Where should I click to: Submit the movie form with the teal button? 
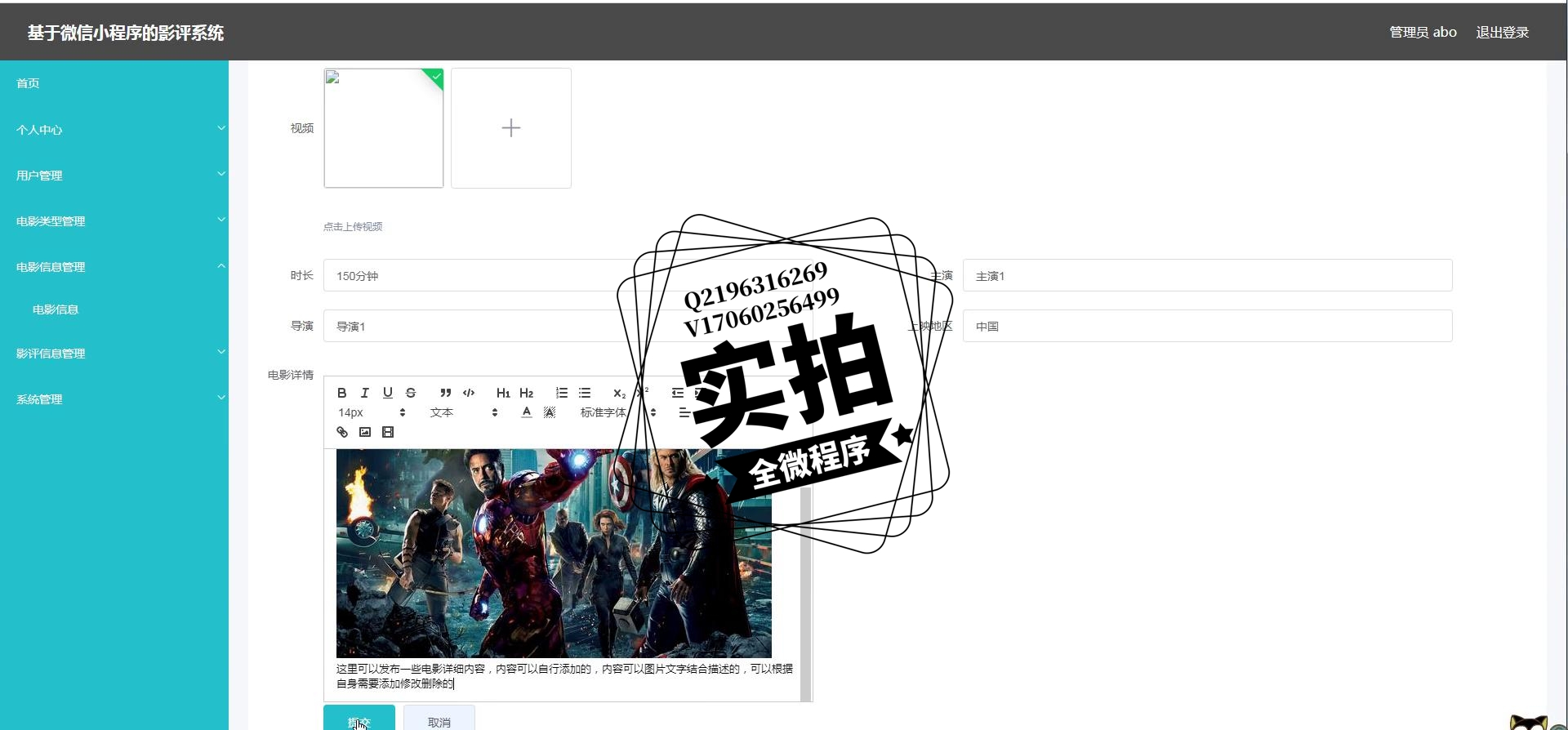click(359, 719)
